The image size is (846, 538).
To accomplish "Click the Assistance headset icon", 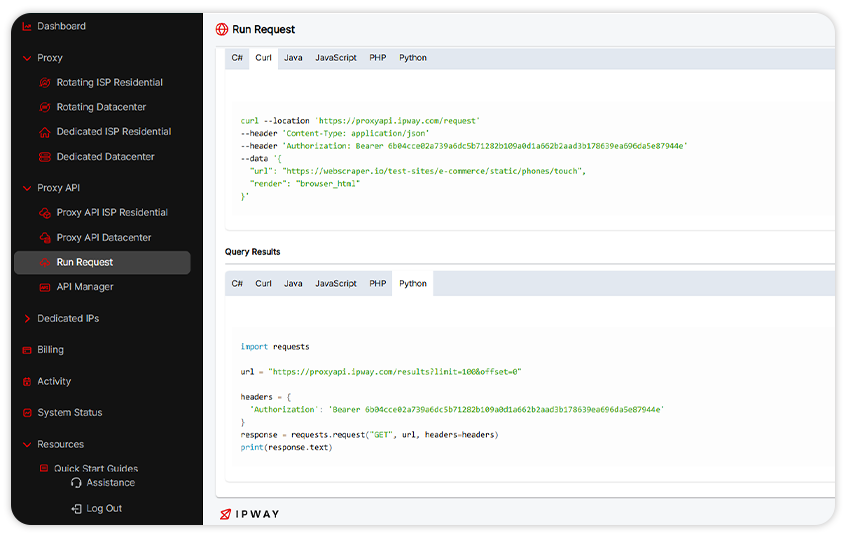I will (x=76, y=483).
